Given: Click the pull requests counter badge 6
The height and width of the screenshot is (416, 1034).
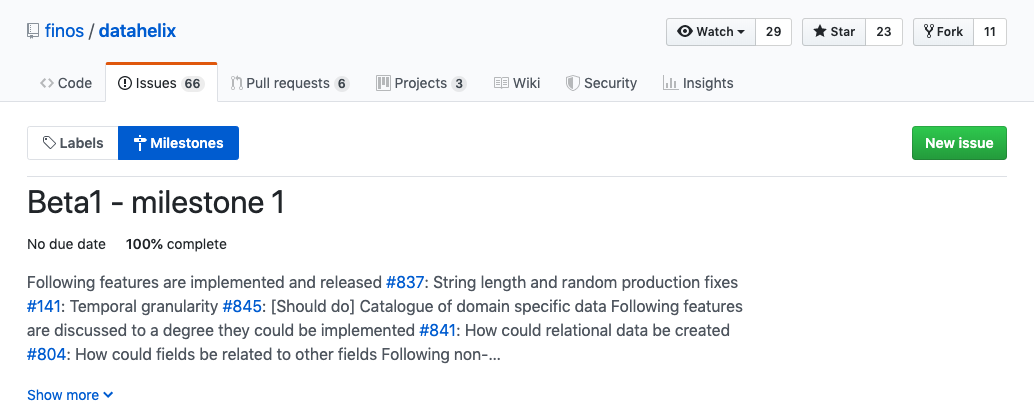Looking at the screenshot, I should click(342, 84).
